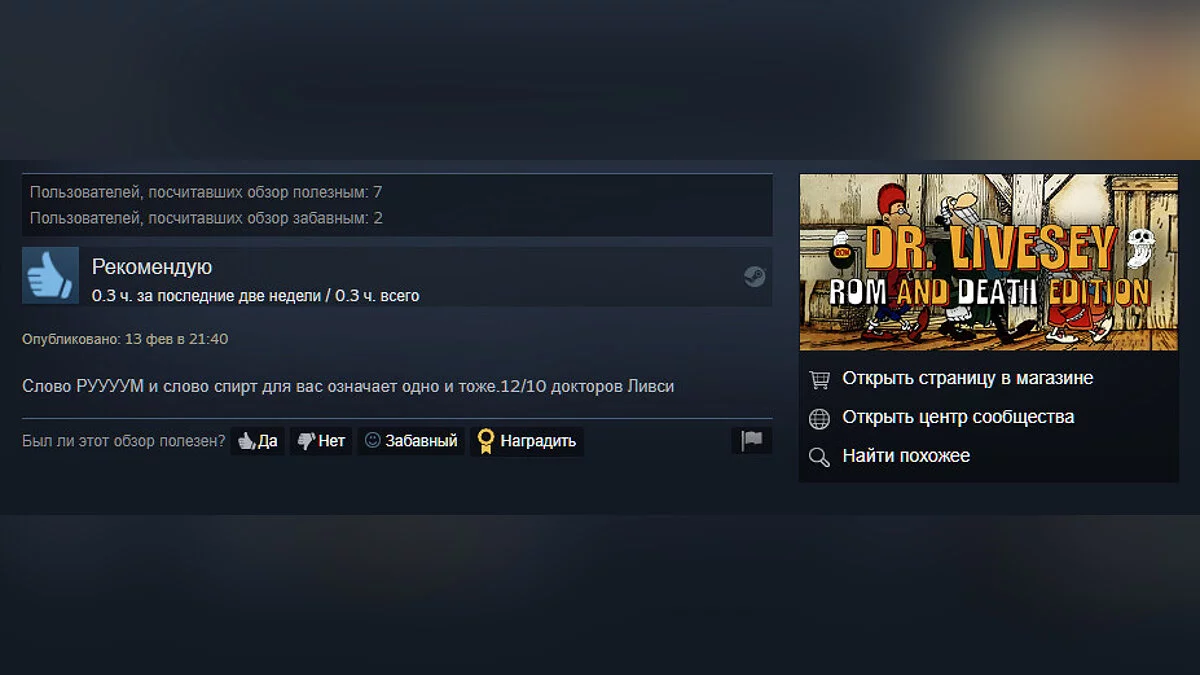Give an award with Наградить button

(x=527, y=441)
